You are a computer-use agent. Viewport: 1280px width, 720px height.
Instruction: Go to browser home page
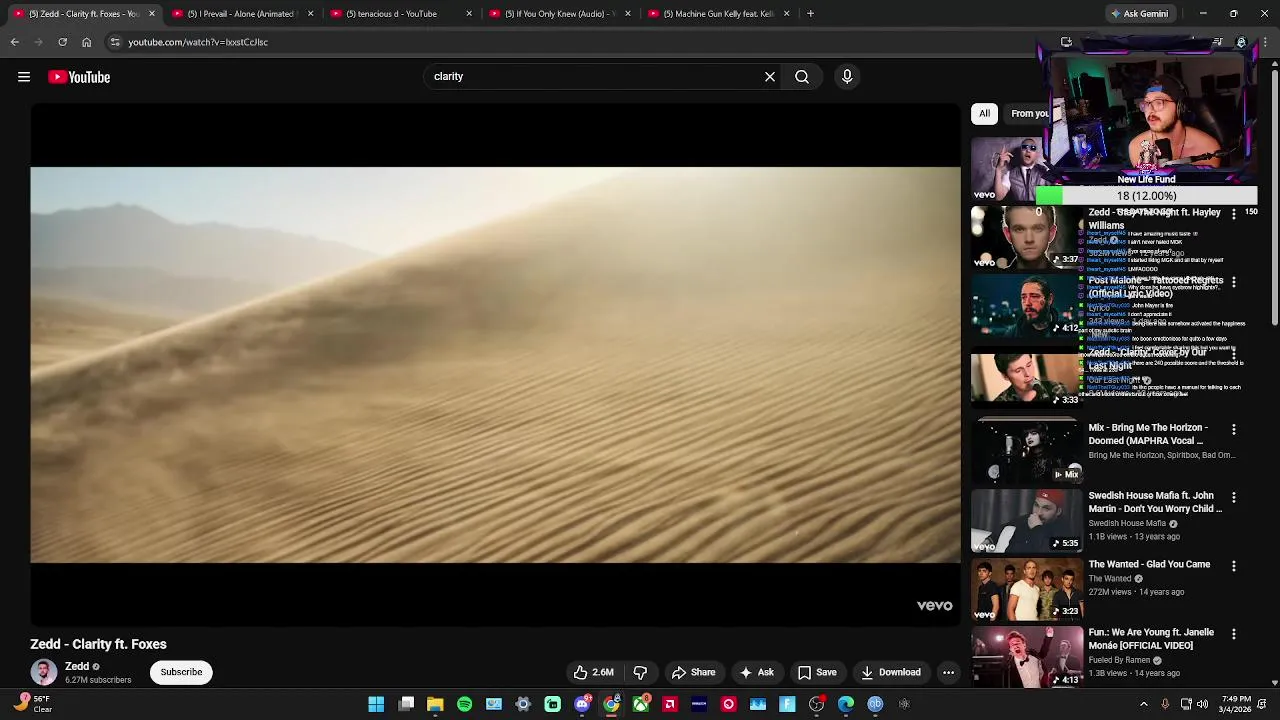pos(86,42)
